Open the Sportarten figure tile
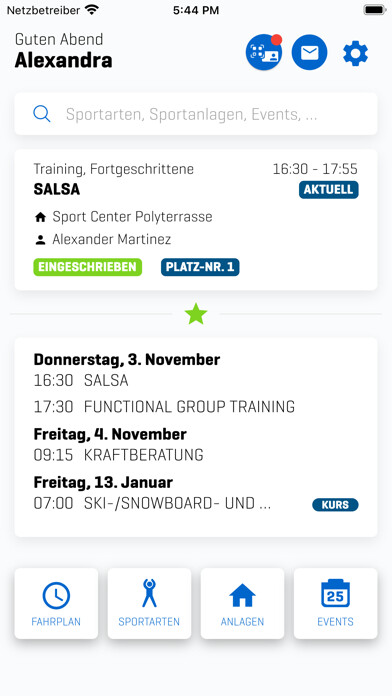Viewport: 392px width, 696px height. coord(149,603)
